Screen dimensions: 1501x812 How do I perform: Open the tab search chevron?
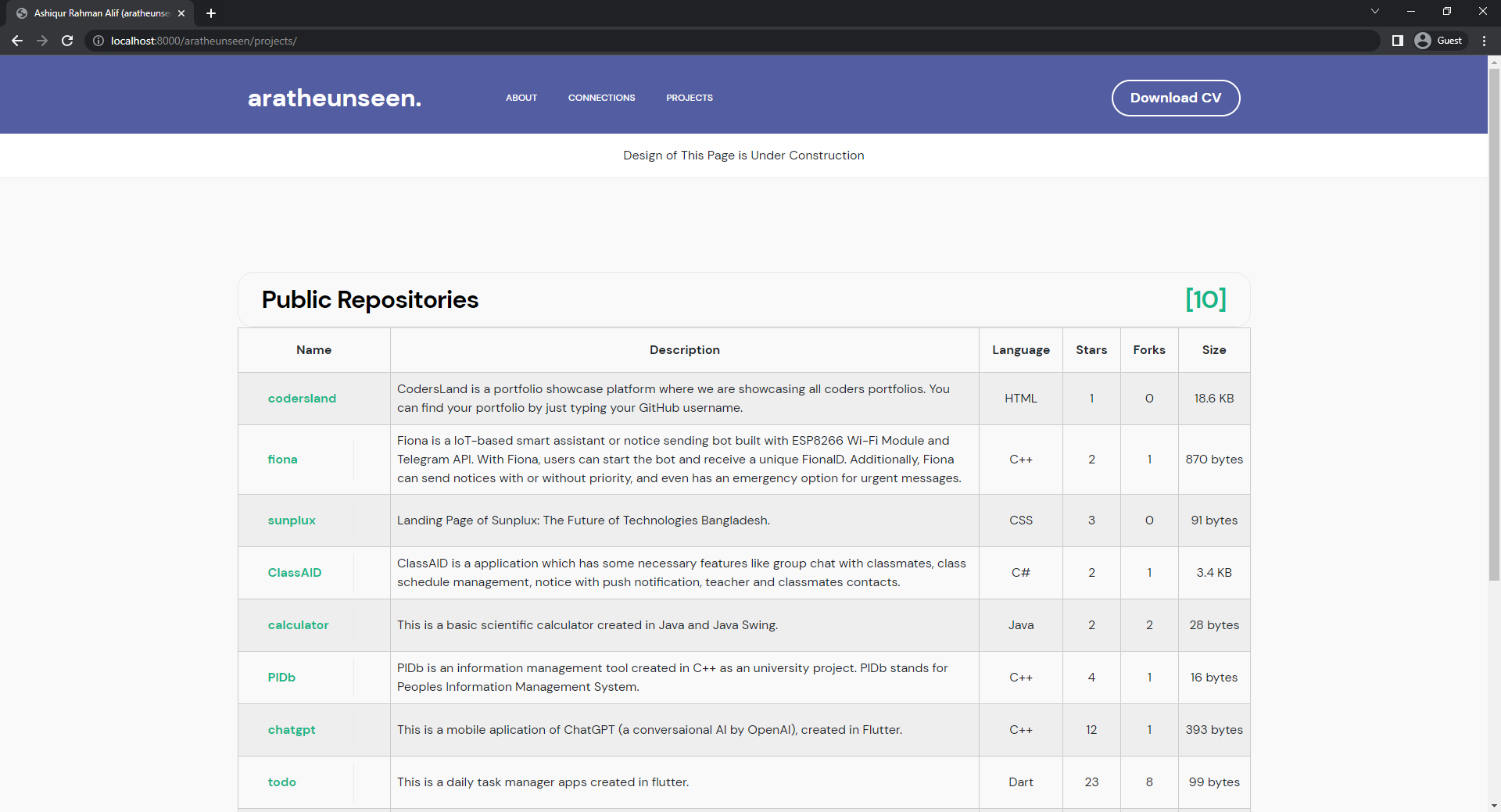(x=1374, y=11)
